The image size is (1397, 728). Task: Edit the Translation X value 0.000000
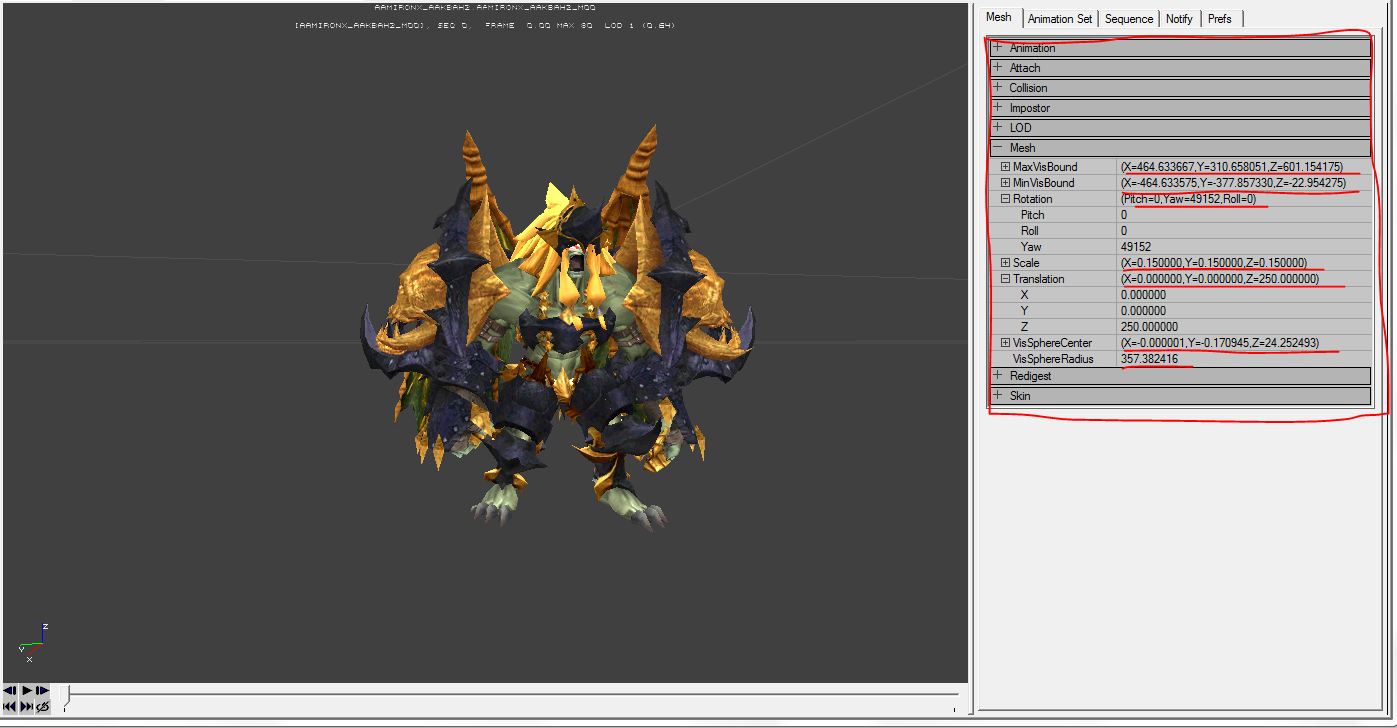point(1245,295)
